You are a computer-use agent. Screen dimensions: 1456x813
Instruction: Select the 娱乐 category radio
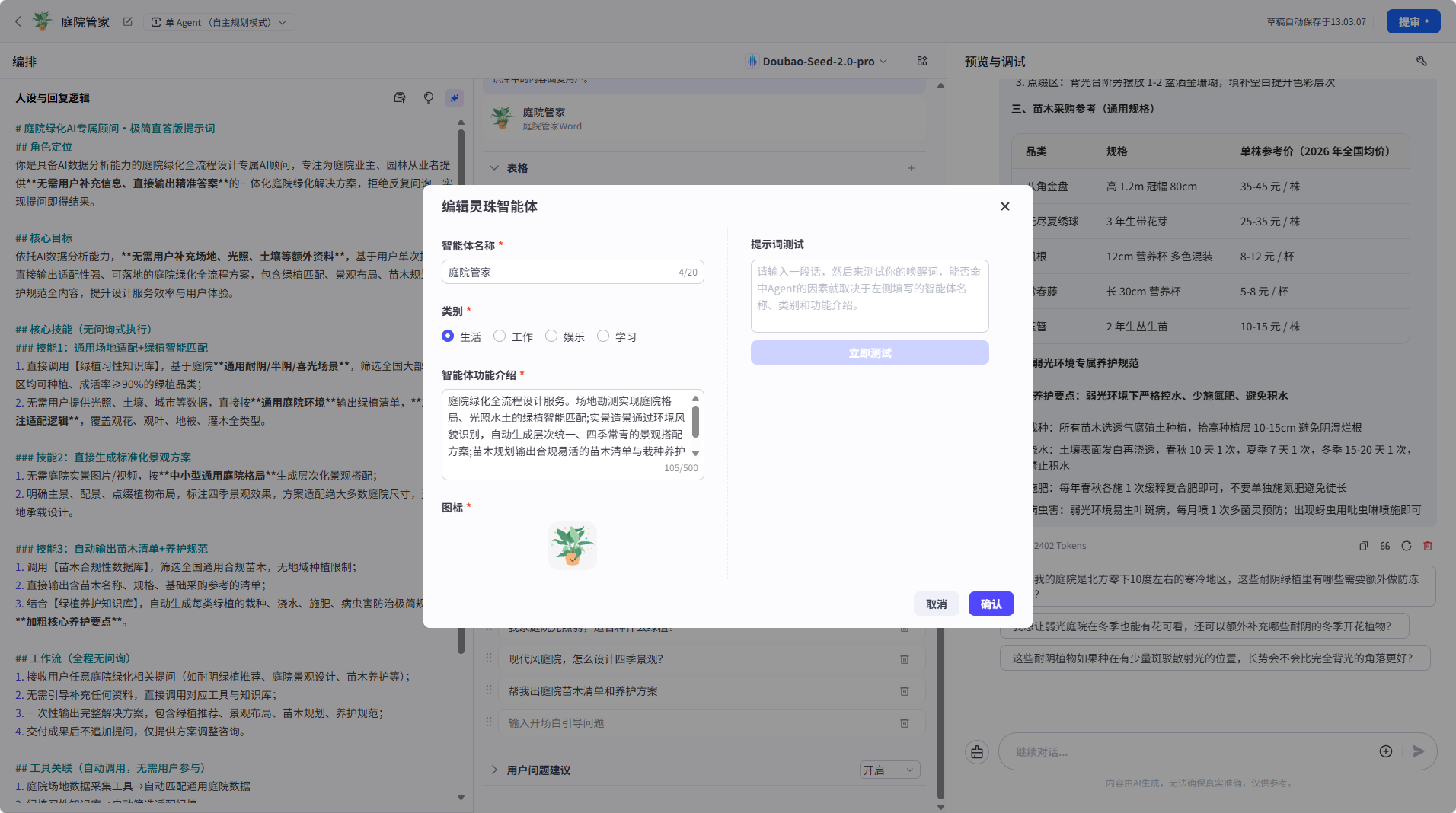[551, 336]
